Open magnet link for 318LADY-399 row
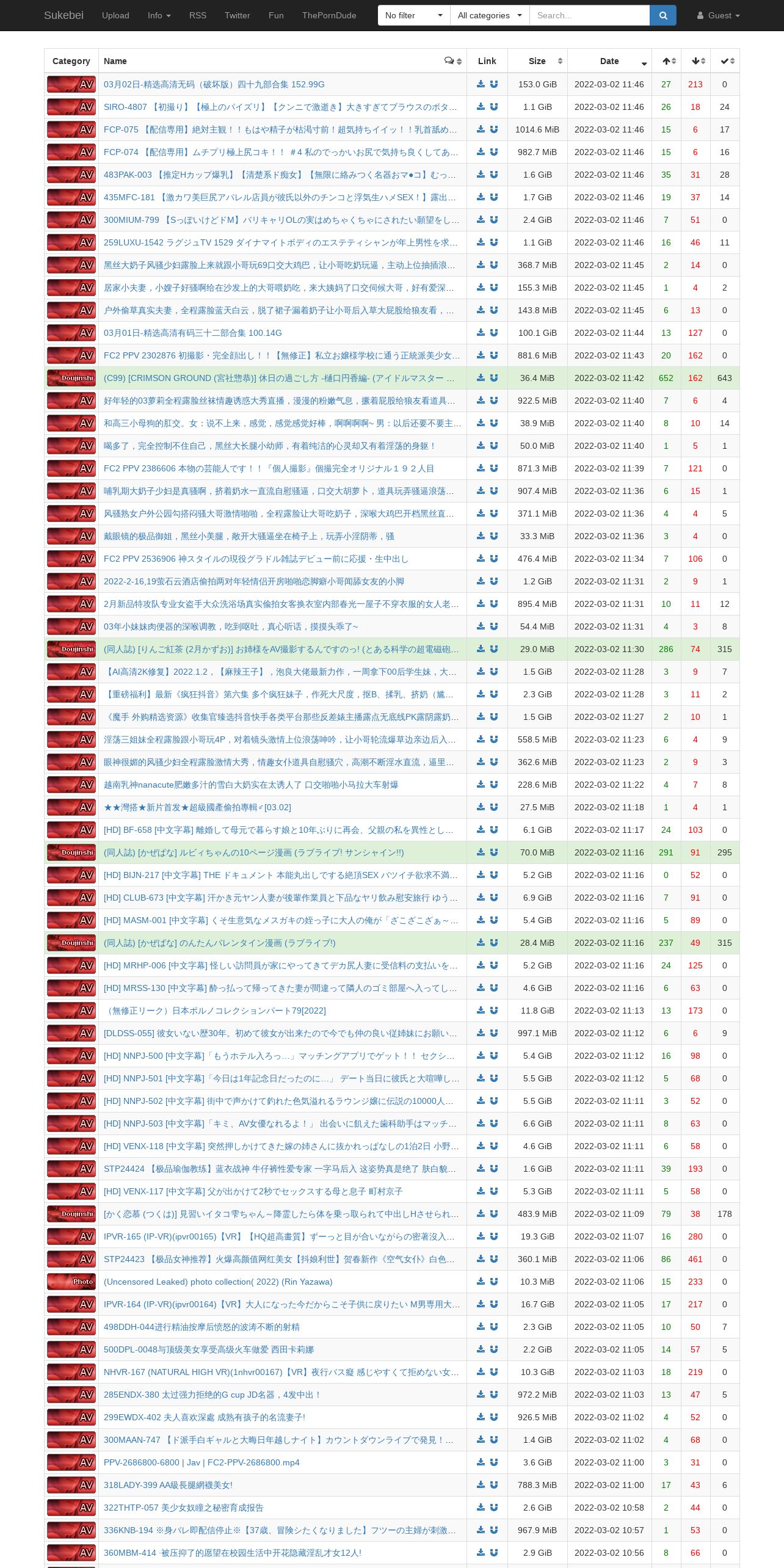The height and width of the screenshot is (1568, 784). point(494,1485)
